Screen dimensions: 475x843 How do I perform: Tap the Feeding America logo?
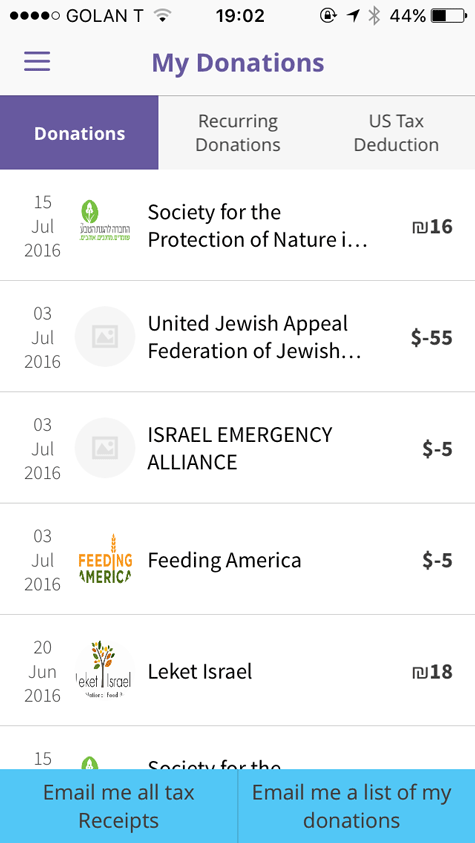point(105,560)
